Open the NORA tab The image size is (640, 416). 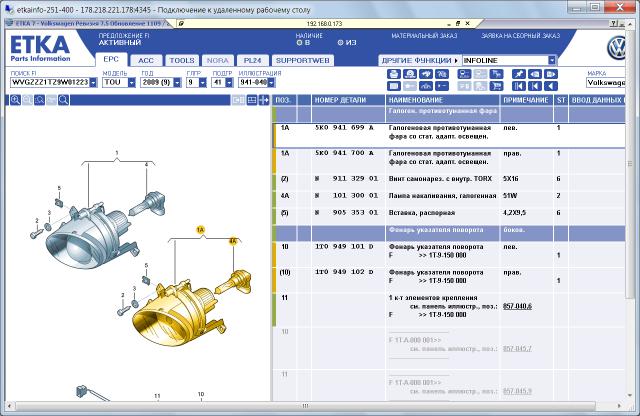(x=218, y=60)
